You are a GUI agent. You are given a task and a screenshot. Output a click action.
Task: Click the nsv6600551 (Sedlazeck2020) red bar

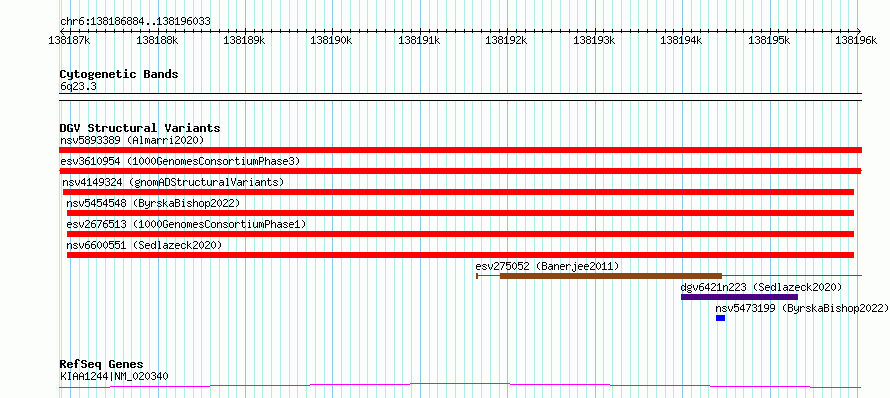pyautogui.click(x=460, y=255)
